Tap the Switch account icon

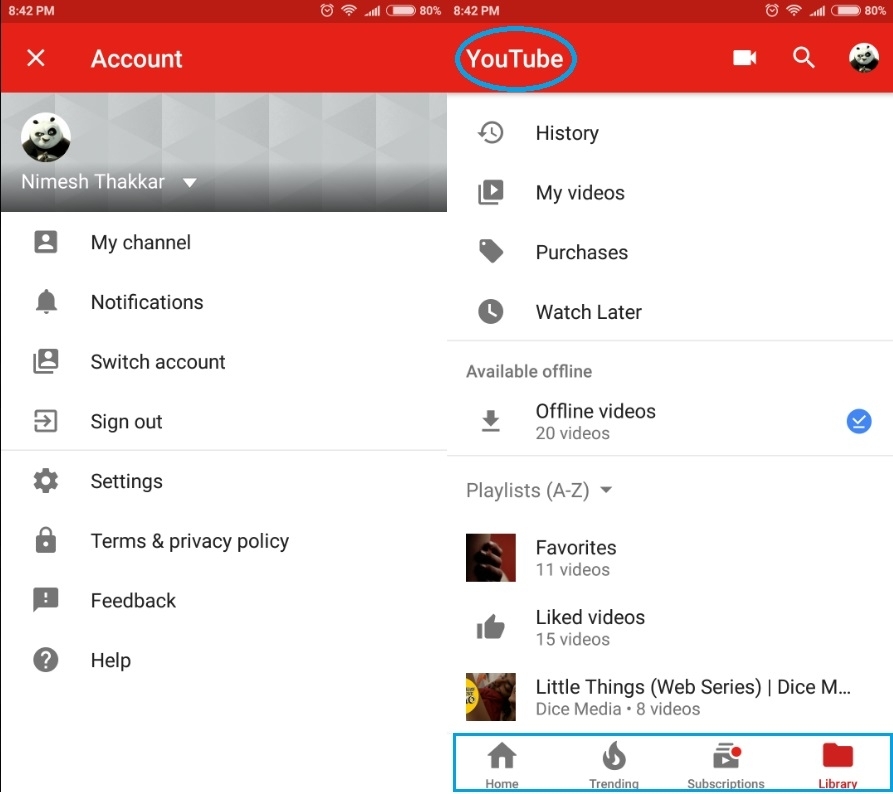46,362
